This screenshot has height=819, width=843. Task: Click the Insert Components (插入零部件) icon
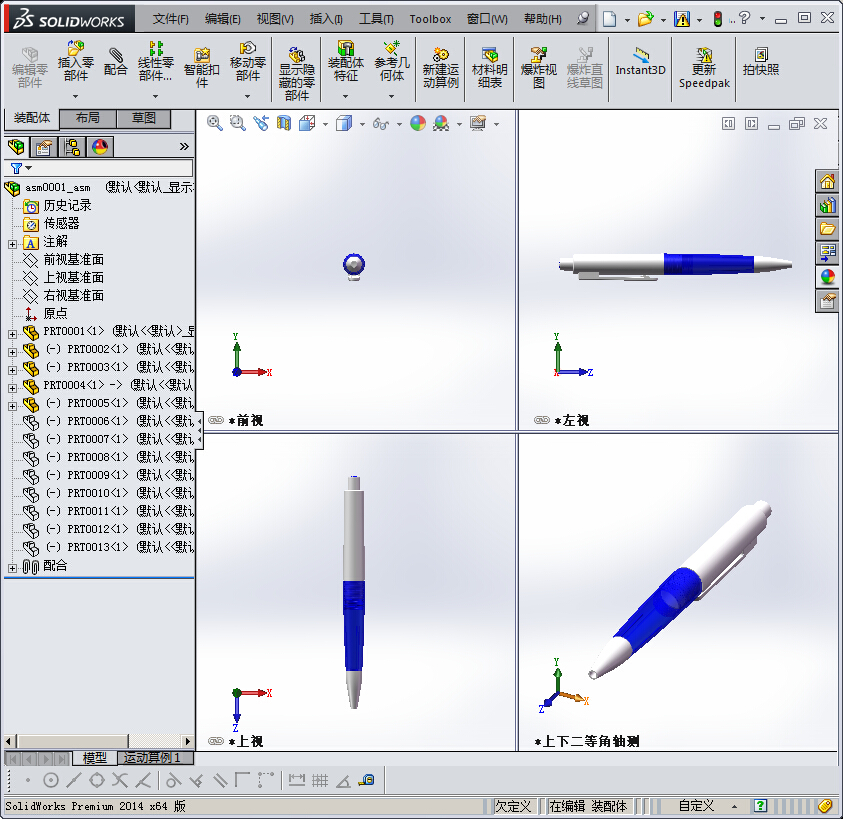click(76, 61)
